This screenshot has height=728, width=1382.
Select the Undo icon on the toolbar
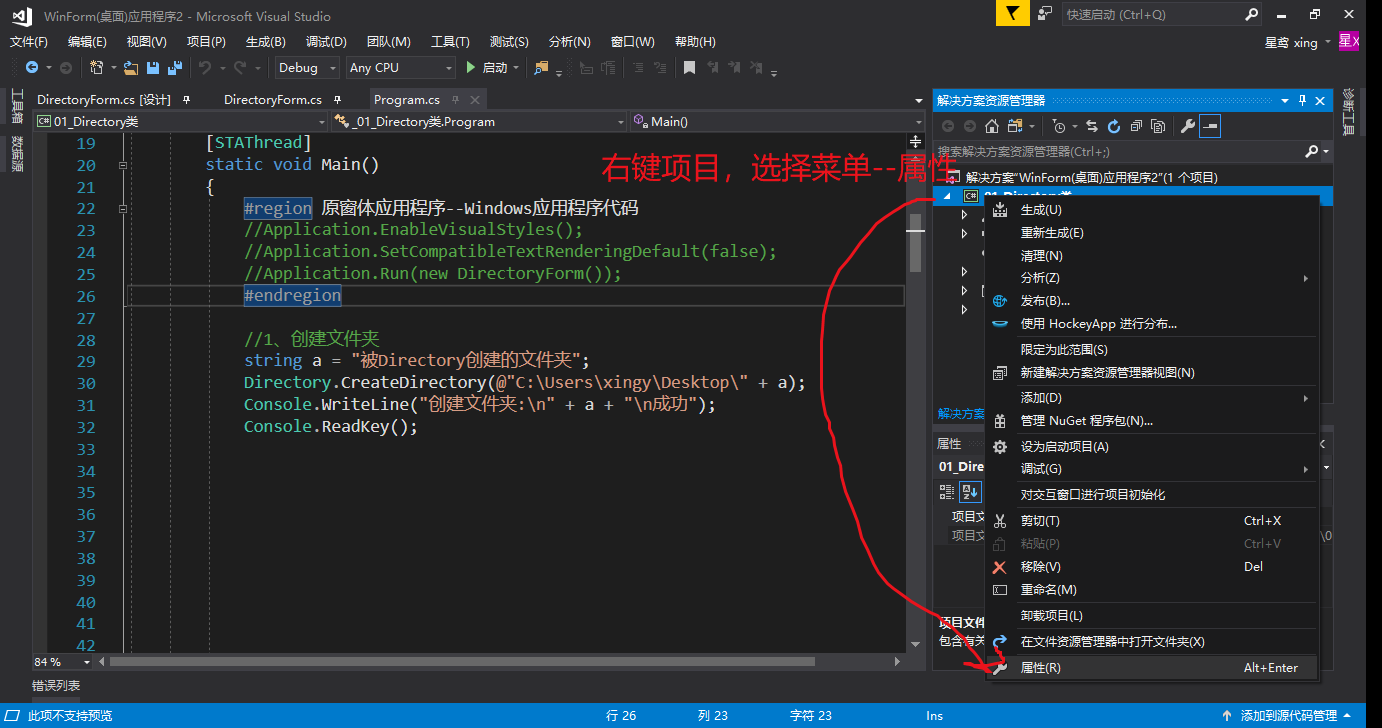click(205, 67)
